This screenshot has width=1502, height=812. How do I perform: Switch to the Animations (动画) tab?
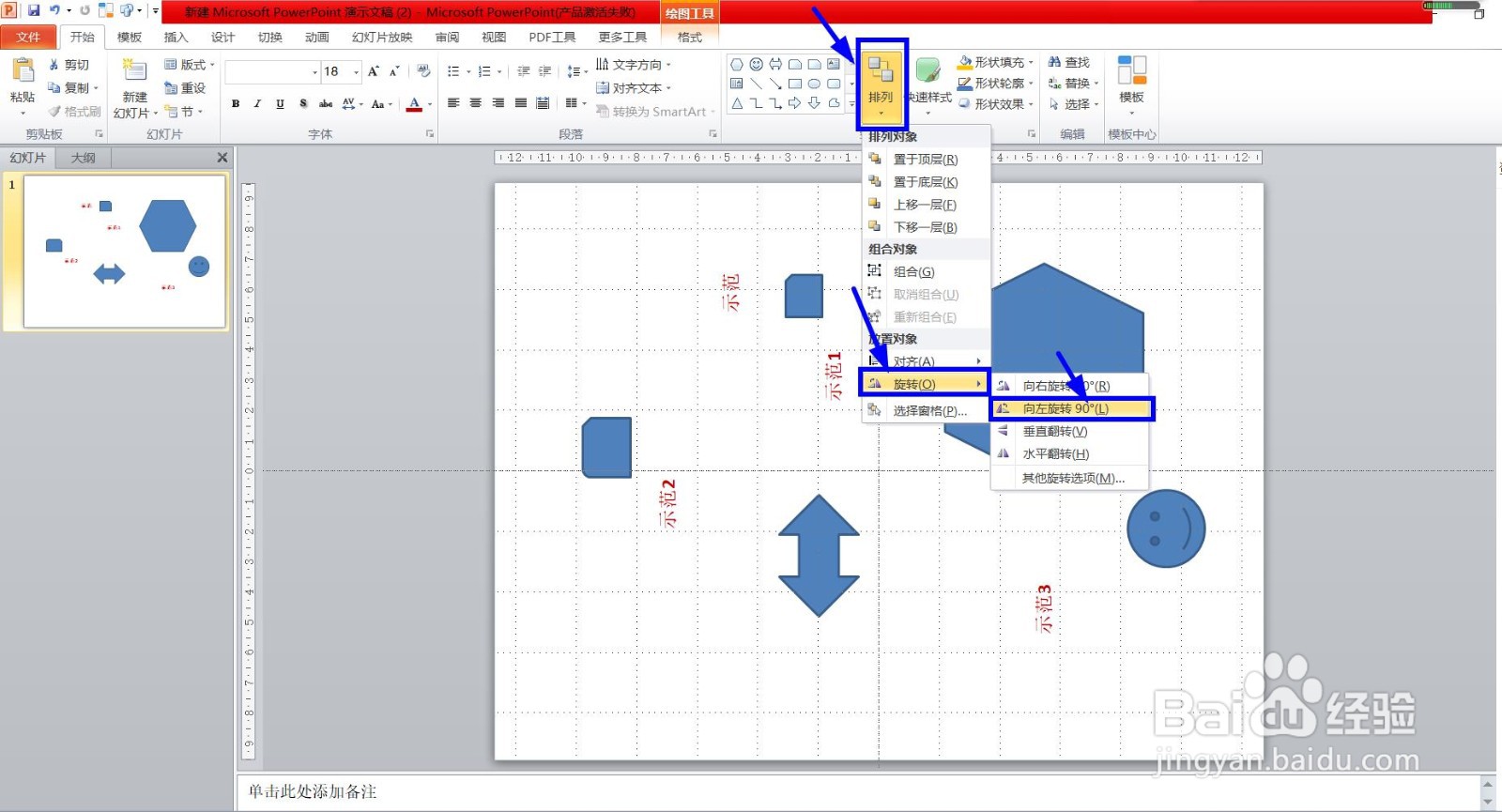coord(316,37)
